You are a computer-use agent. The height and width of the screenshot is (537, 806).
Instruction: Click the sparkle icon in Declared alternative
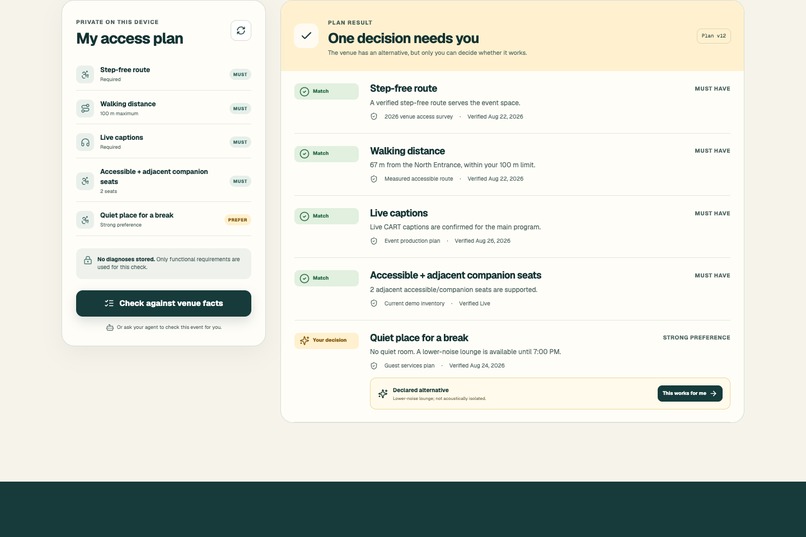(383, 394)
